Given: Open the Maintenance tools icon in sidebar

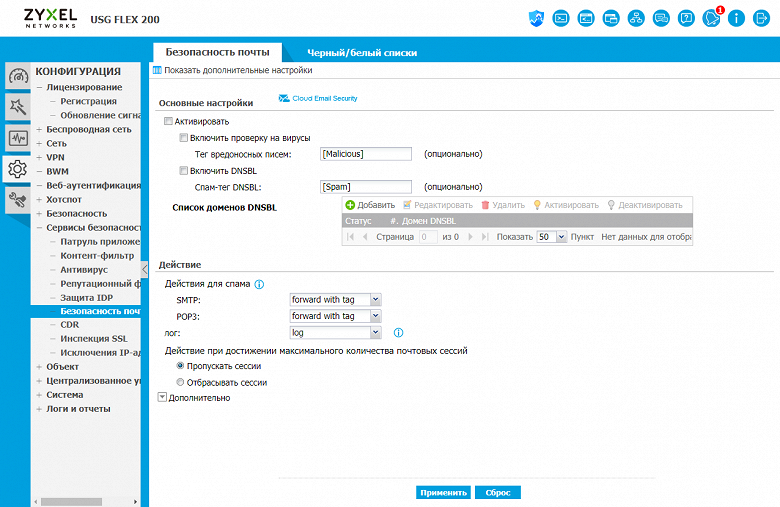Looking at the screenshot, I should 18,200.
